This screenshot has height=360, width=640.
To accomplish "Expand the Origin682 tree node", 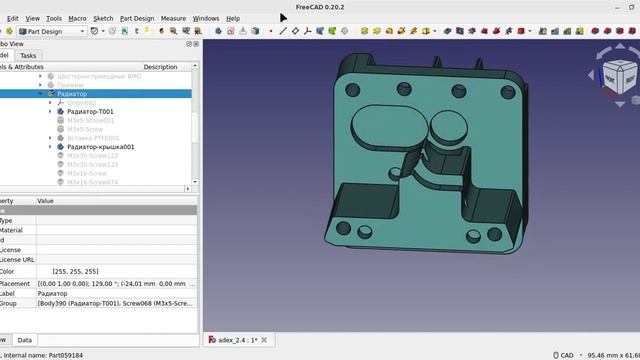I will pos(50,102).
